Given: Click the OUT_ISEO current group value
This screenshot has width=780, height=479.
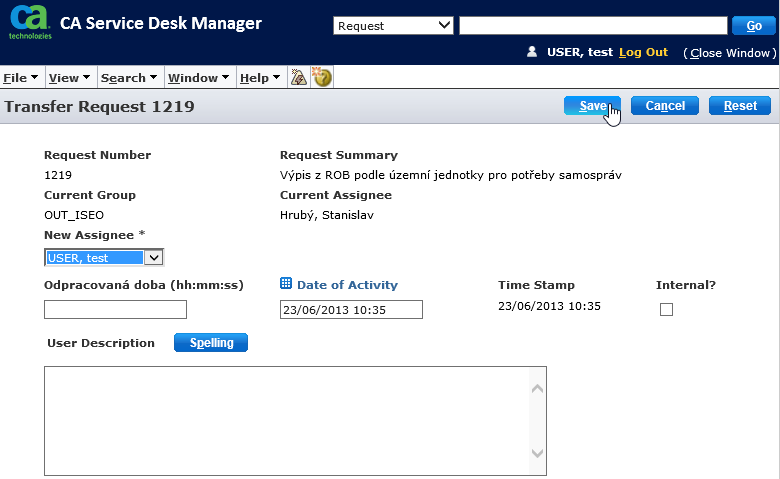Looking at the screenshot, I should 74,215.
